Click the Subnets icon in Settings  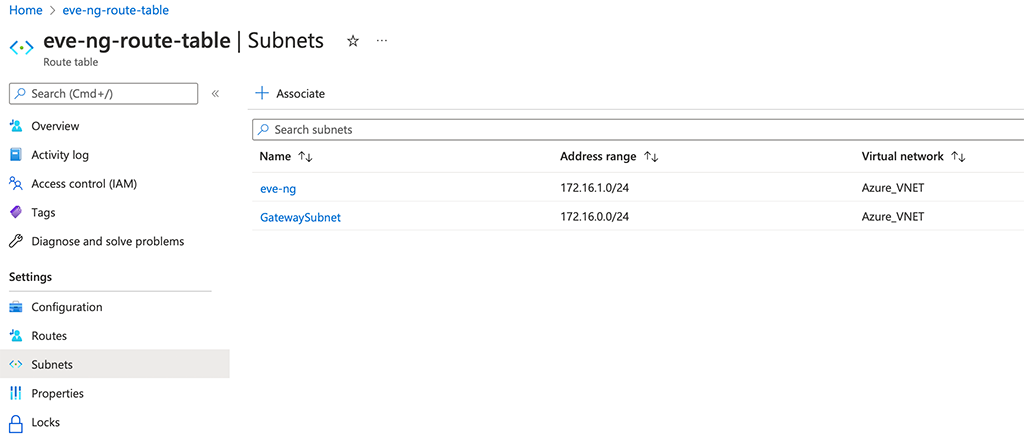16,365
